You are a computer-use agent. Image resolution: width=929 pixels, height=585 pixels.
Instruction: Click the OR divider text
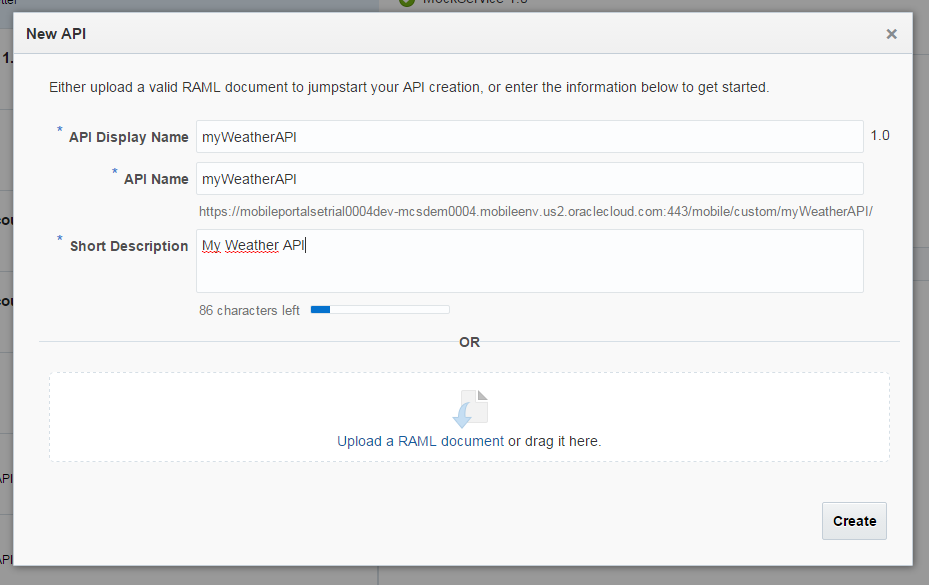tap(469, 342)
